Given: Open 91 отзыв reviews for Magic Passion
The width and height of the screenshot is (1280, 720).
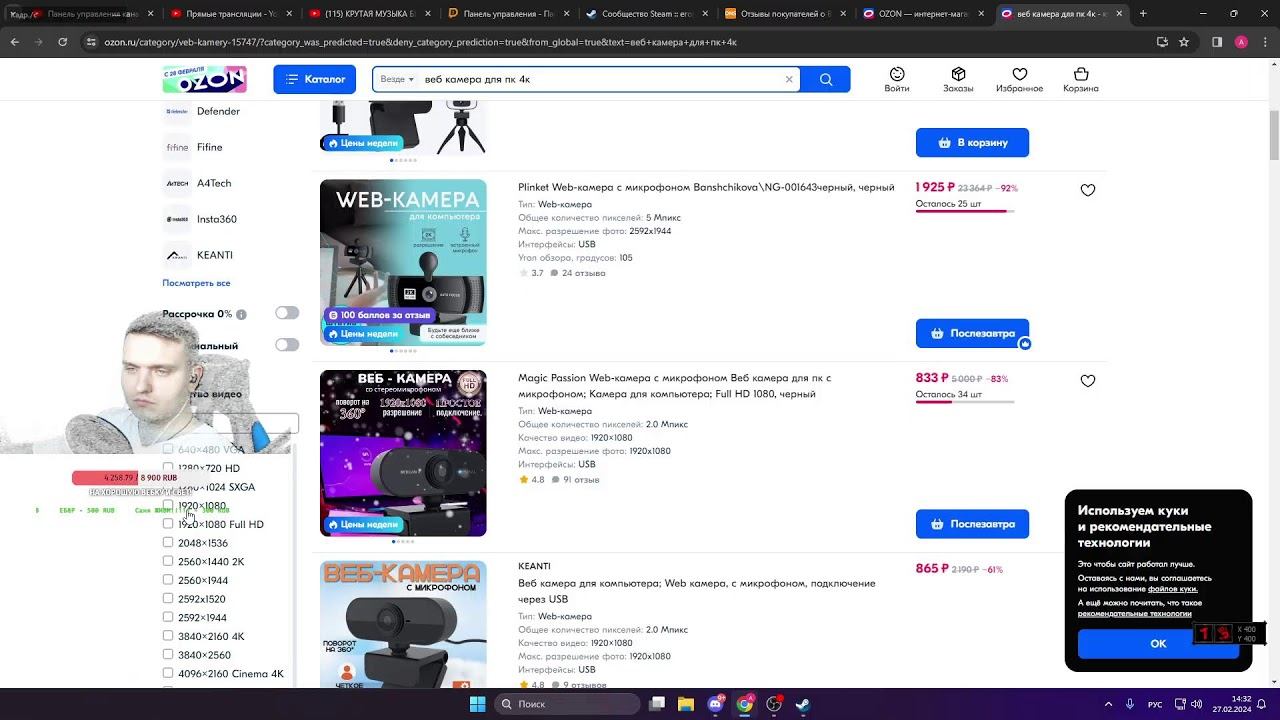Looking at the screenshot, I should pos(575,480).
